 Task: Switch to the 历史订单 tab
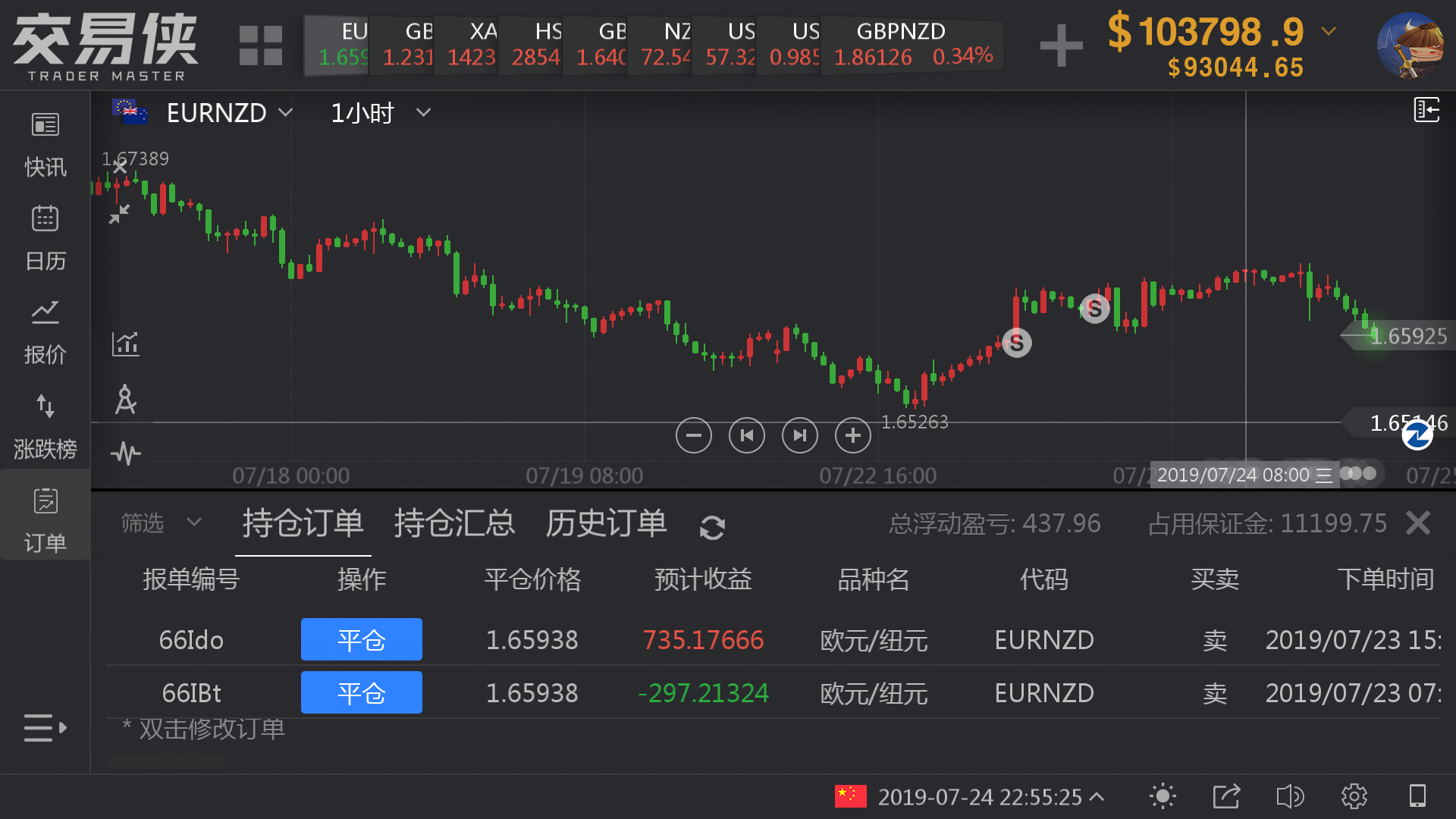[x=606, y=523]
